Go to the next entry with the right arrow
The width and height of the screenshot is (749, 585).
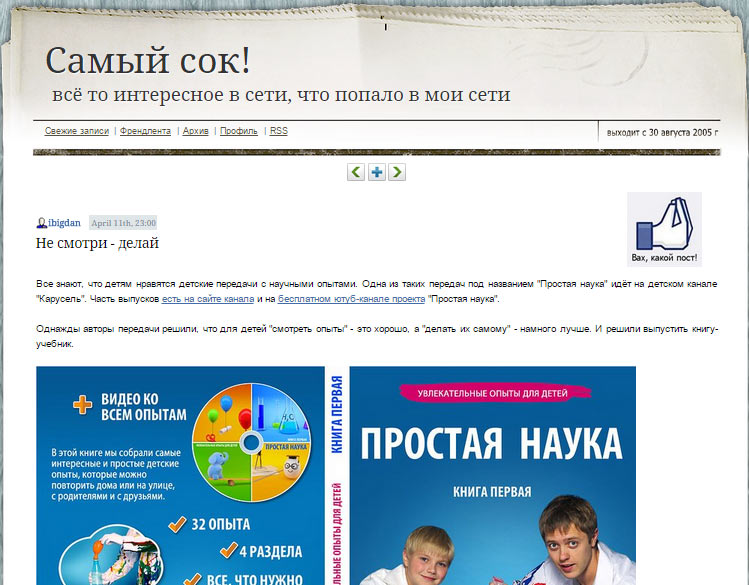click(397, 172)
